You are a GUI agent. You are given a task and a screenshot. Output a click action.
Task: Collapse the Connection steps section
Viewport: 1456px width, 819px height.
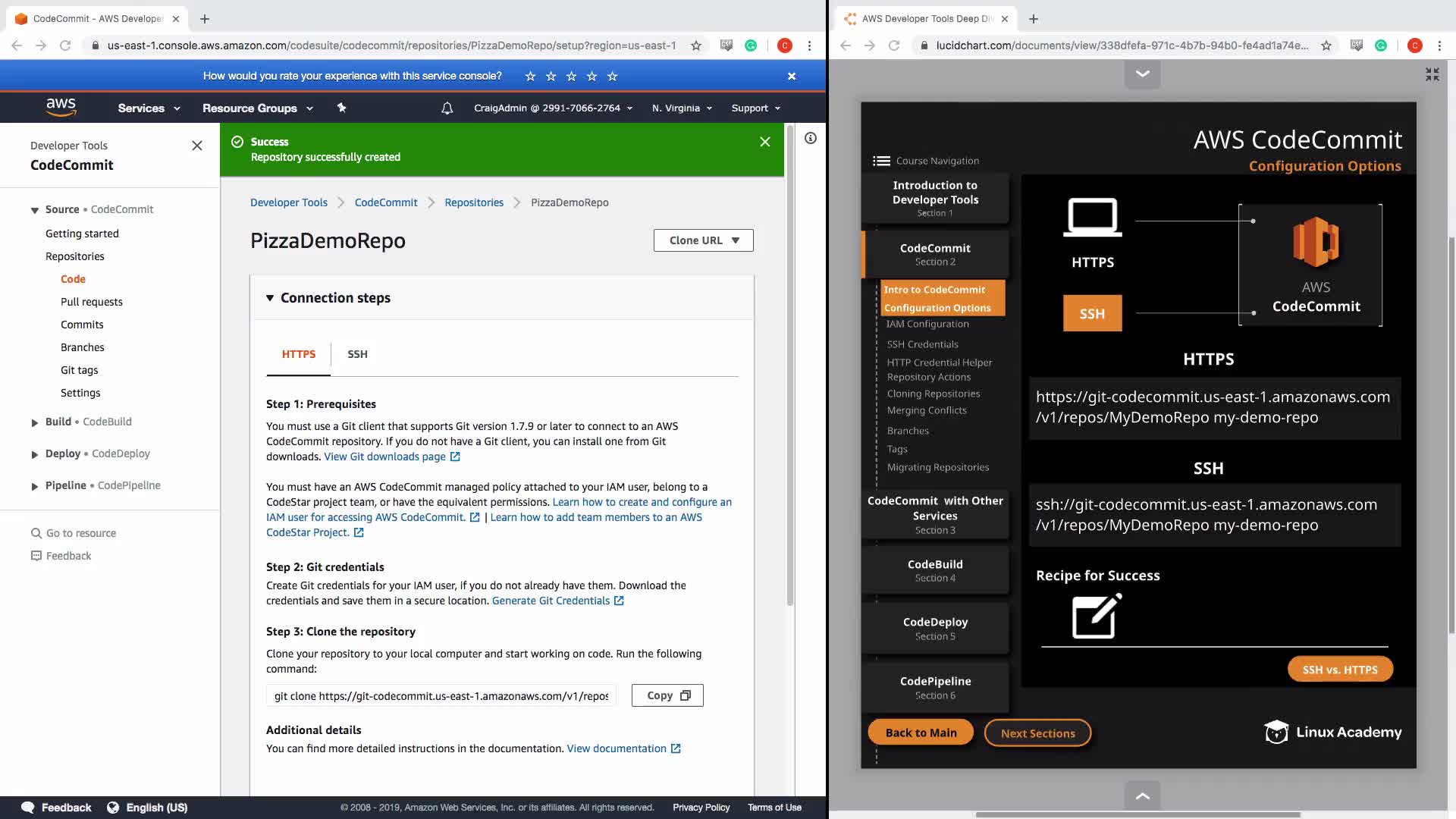[270, 298]
